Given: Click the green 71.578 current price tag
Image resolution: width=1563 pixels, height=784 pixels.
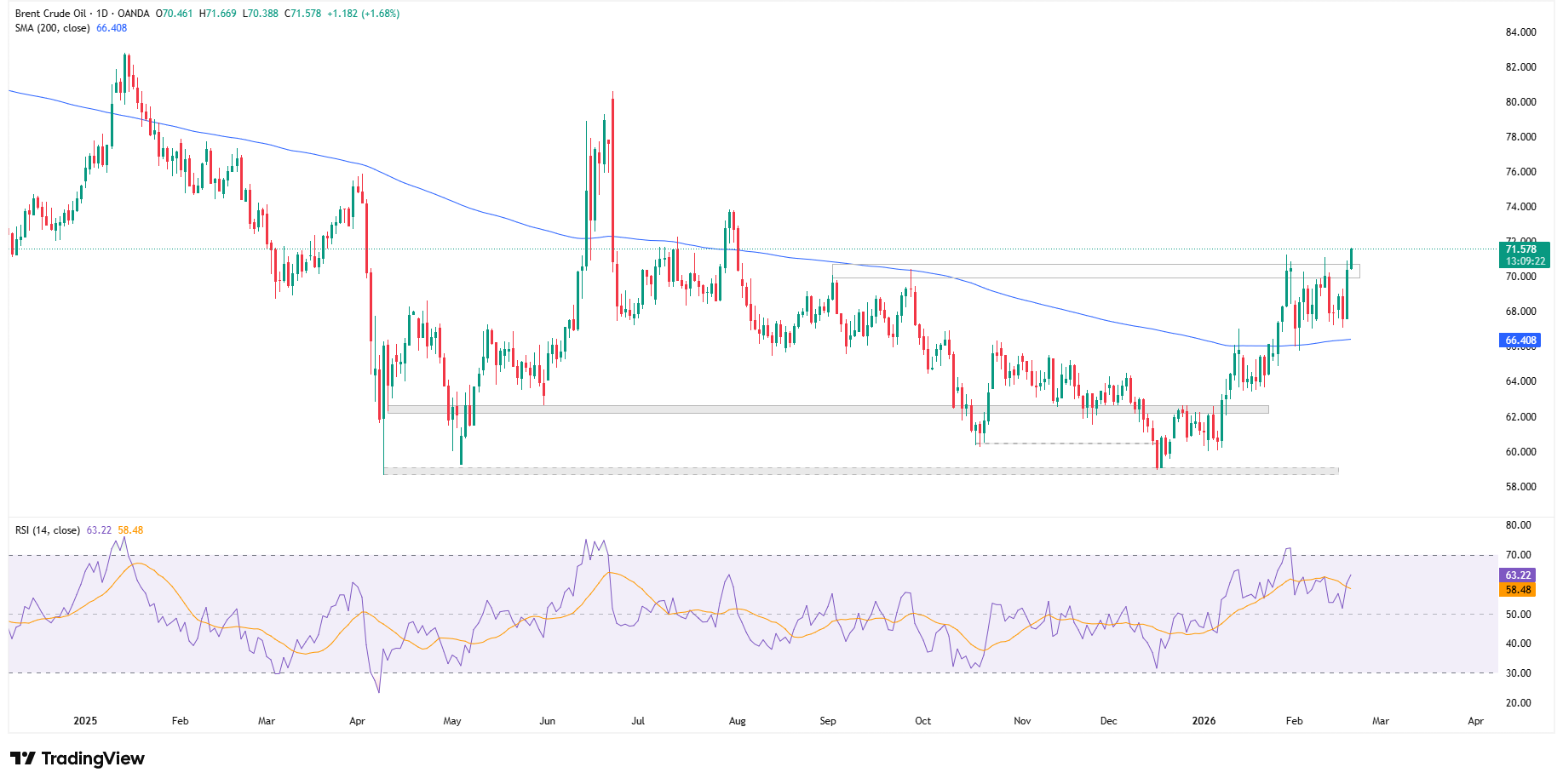Looking at the screenshot, I should (x=1523, y=249).
